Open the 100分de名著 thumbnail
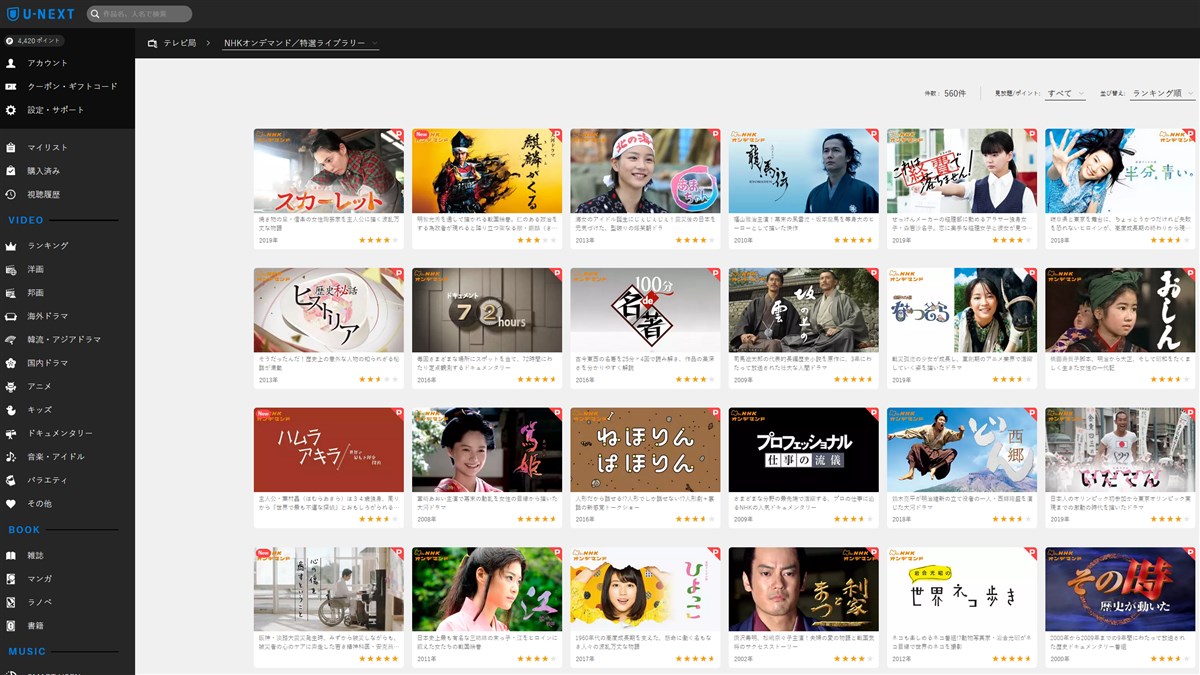 point(645,310)
